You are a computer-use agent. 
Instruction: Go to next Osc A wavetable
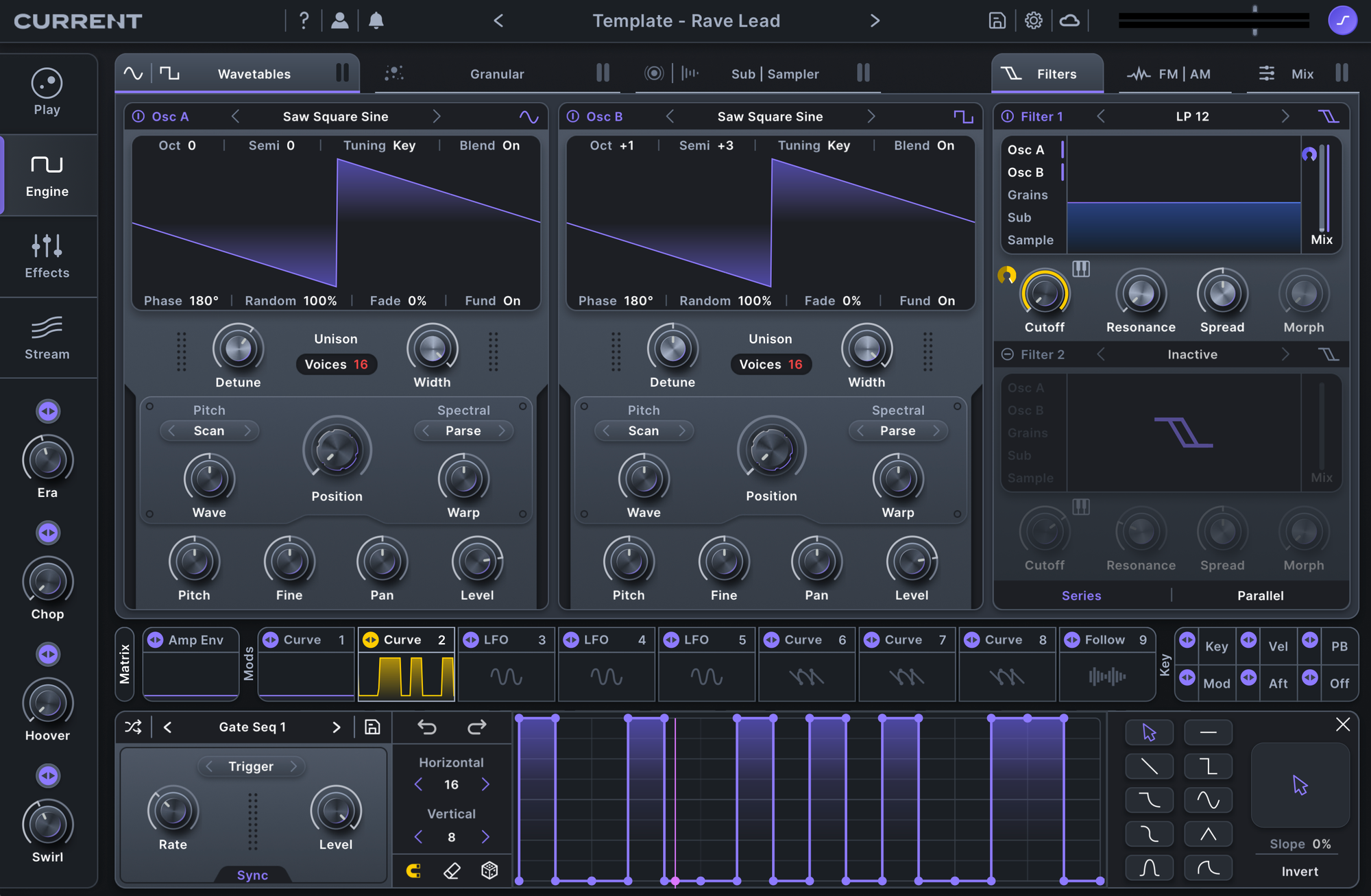pos(437,117)
